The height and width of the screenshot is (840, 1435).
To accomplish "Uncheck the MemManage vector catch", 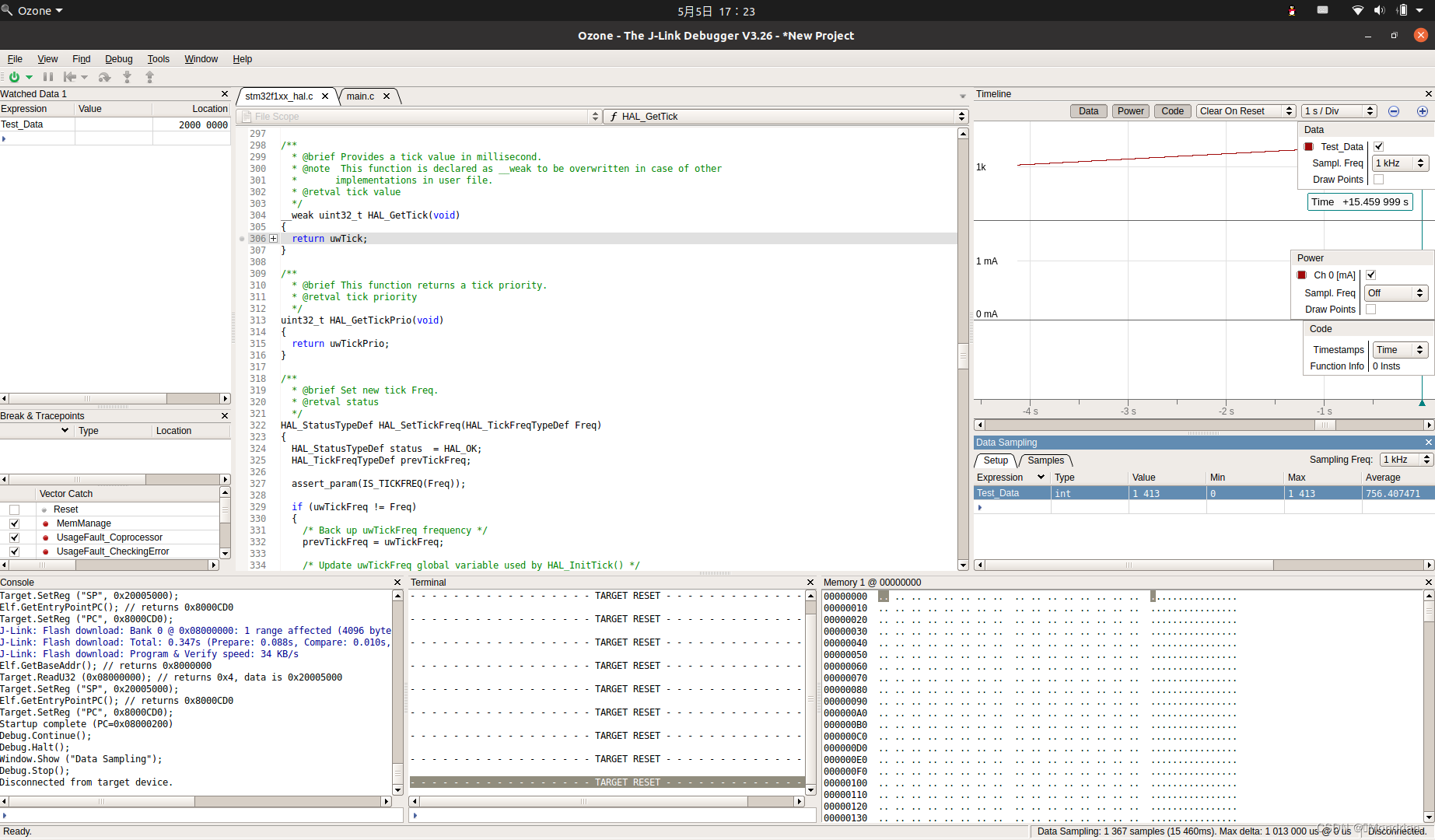I will click(x=14, y=523).
